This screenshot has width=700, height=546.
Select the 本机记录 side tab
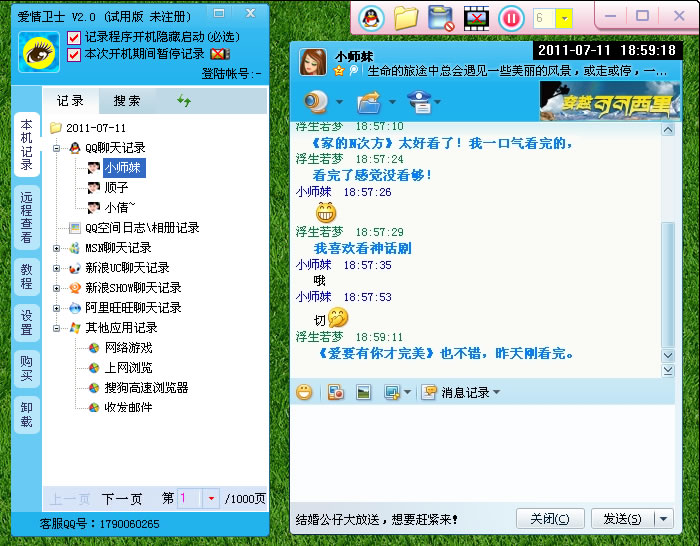(26, 145)
